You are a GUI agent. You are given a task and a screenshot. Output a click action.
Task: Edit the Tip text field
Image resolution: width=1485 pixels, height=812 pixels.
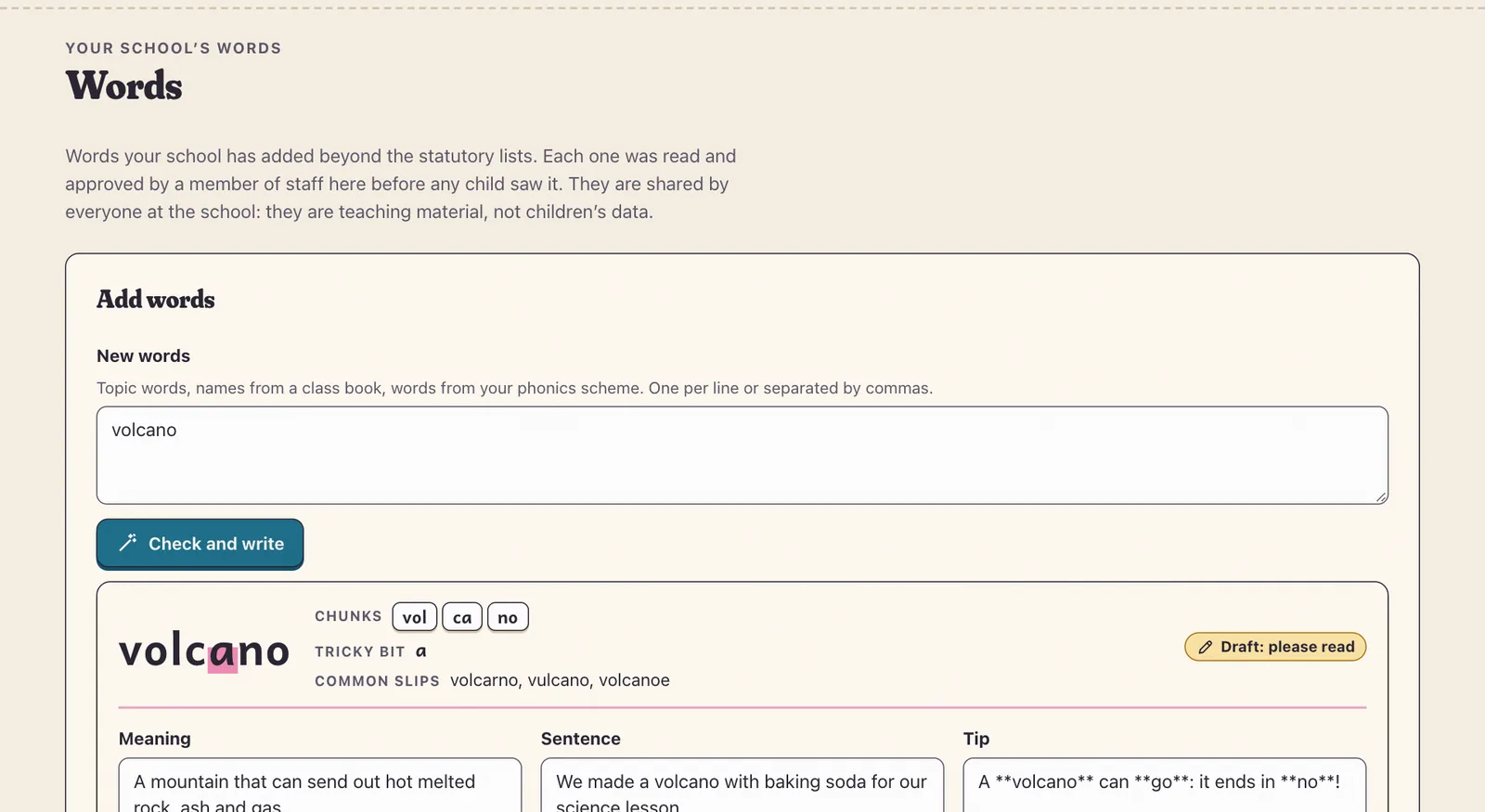(1165, 785)
